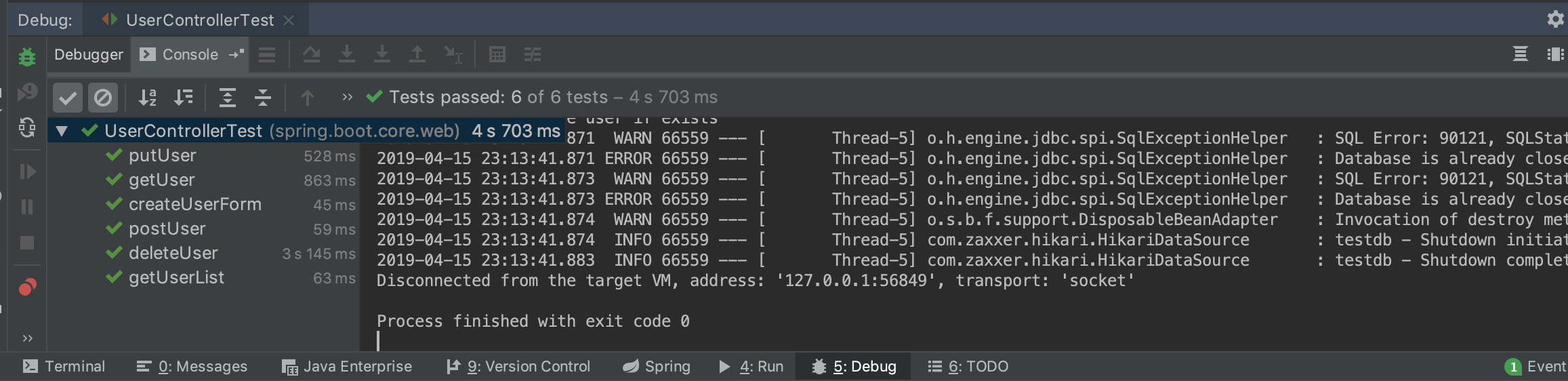Viewport: 1568px width, 381px height.
Task: Open the Spring tool window
Action: [x=657, y=367]
